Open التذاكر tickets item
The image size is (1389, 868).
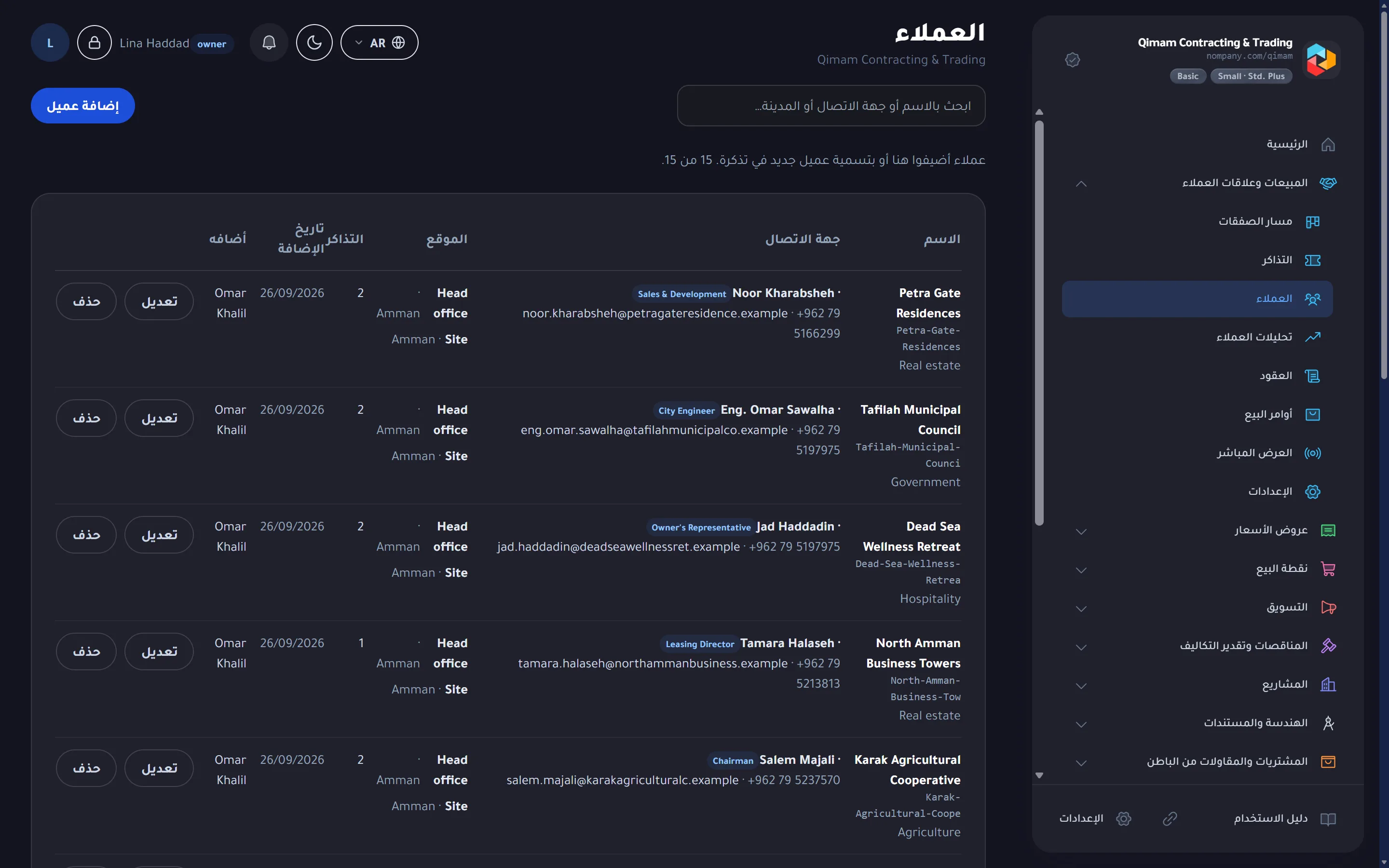[1198, 260]
